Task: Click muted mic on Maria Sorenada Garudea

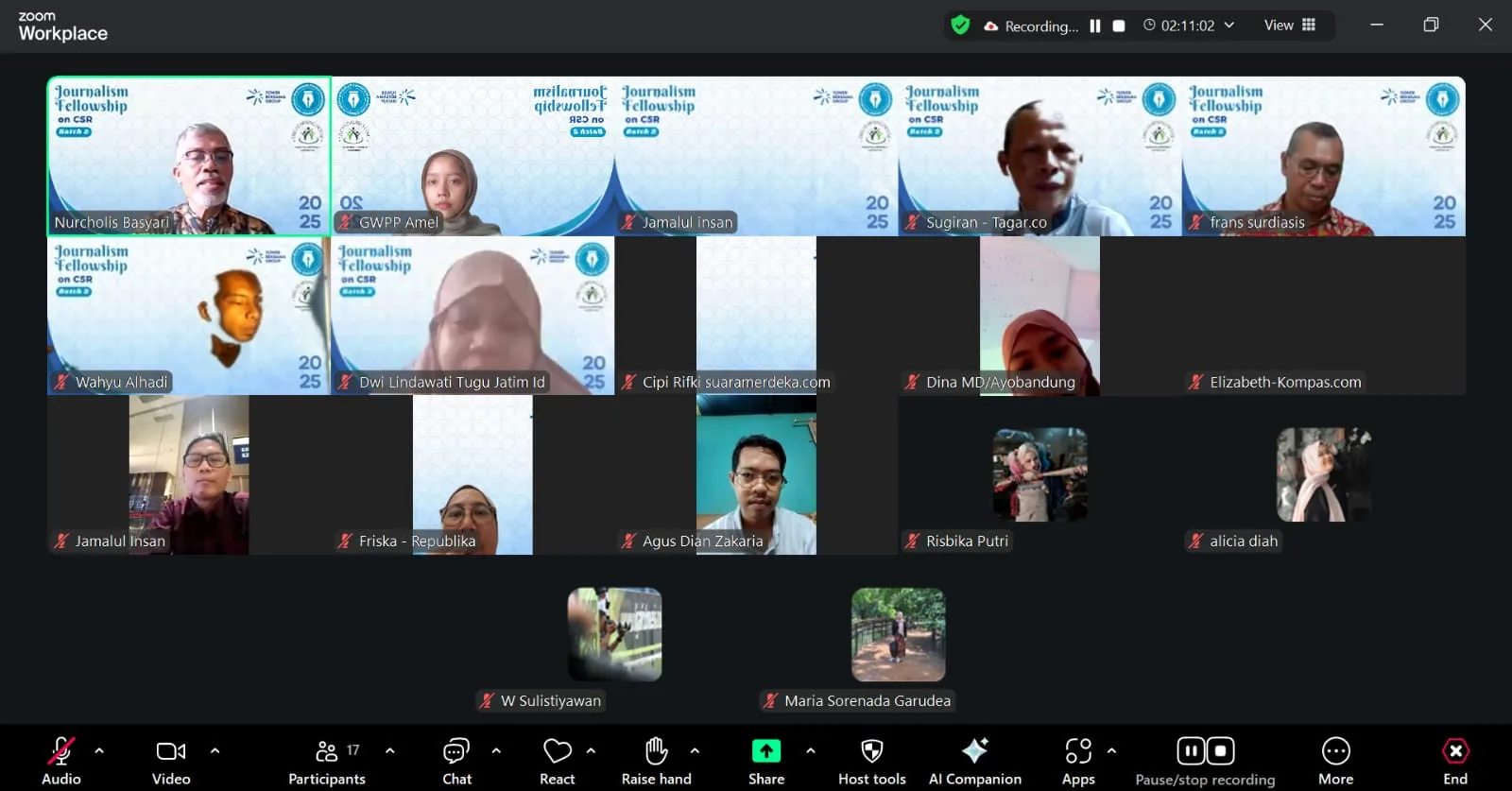Action: pyautogui.click(x=771, y=700)
